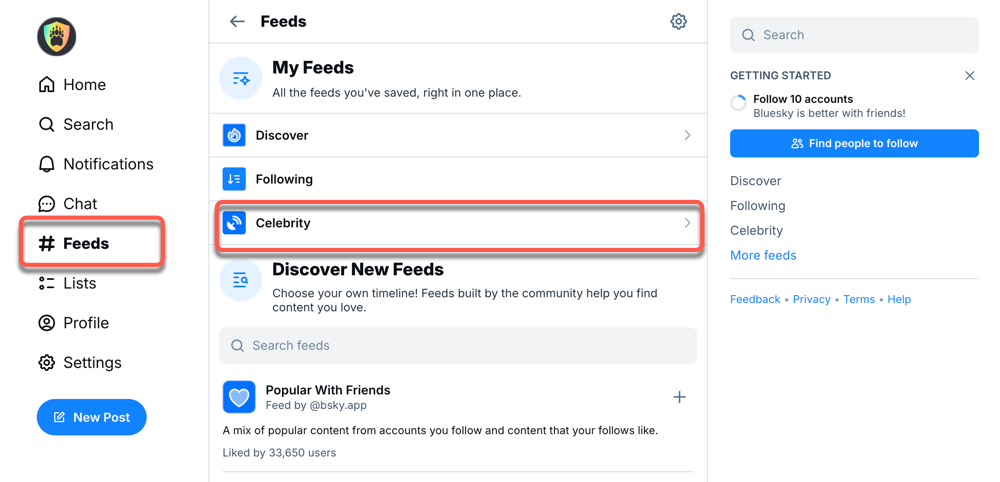Click the Discover feed flame icon
The height and width of the screenshot is (482, 1000).
[234, 135]
